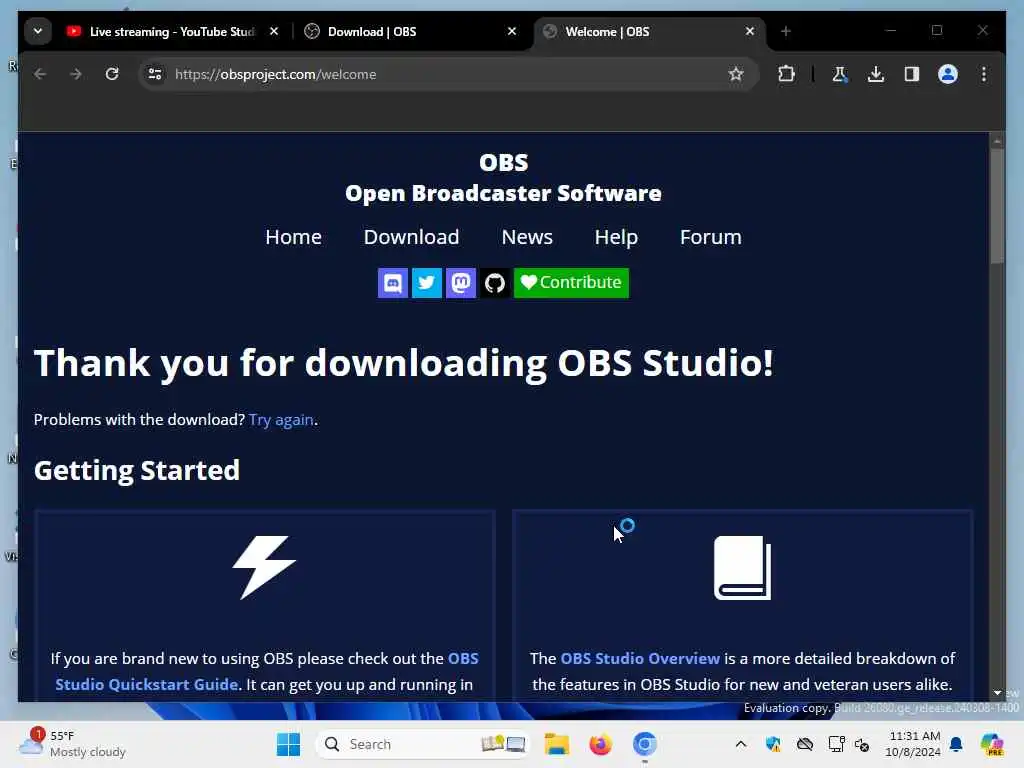Open the OBS Twitter icon link
The width and height of the screenshot is (1024, 768).
(426, 283)
